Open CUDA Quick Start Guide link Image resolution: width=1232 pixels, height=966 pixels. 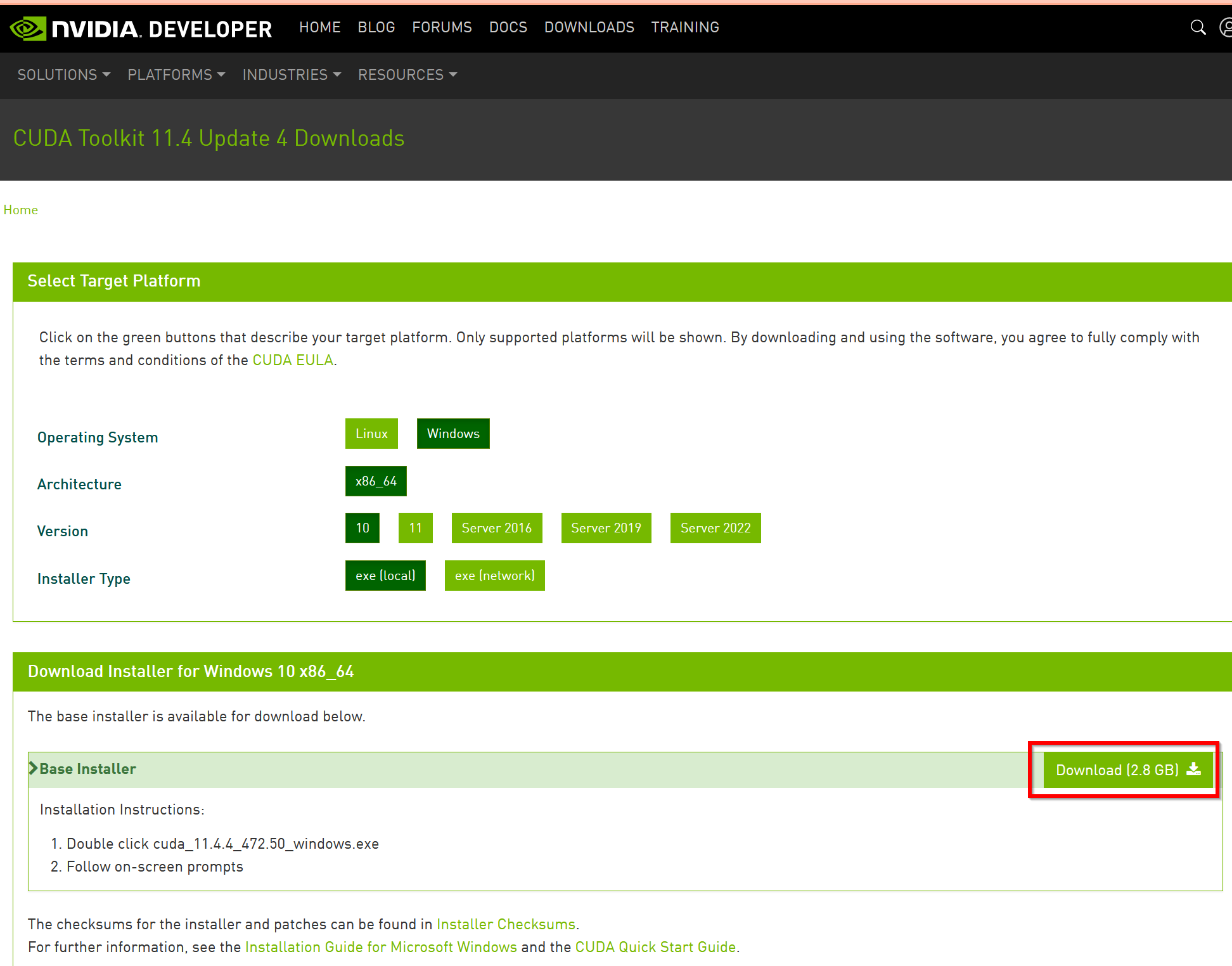[655, 947]
